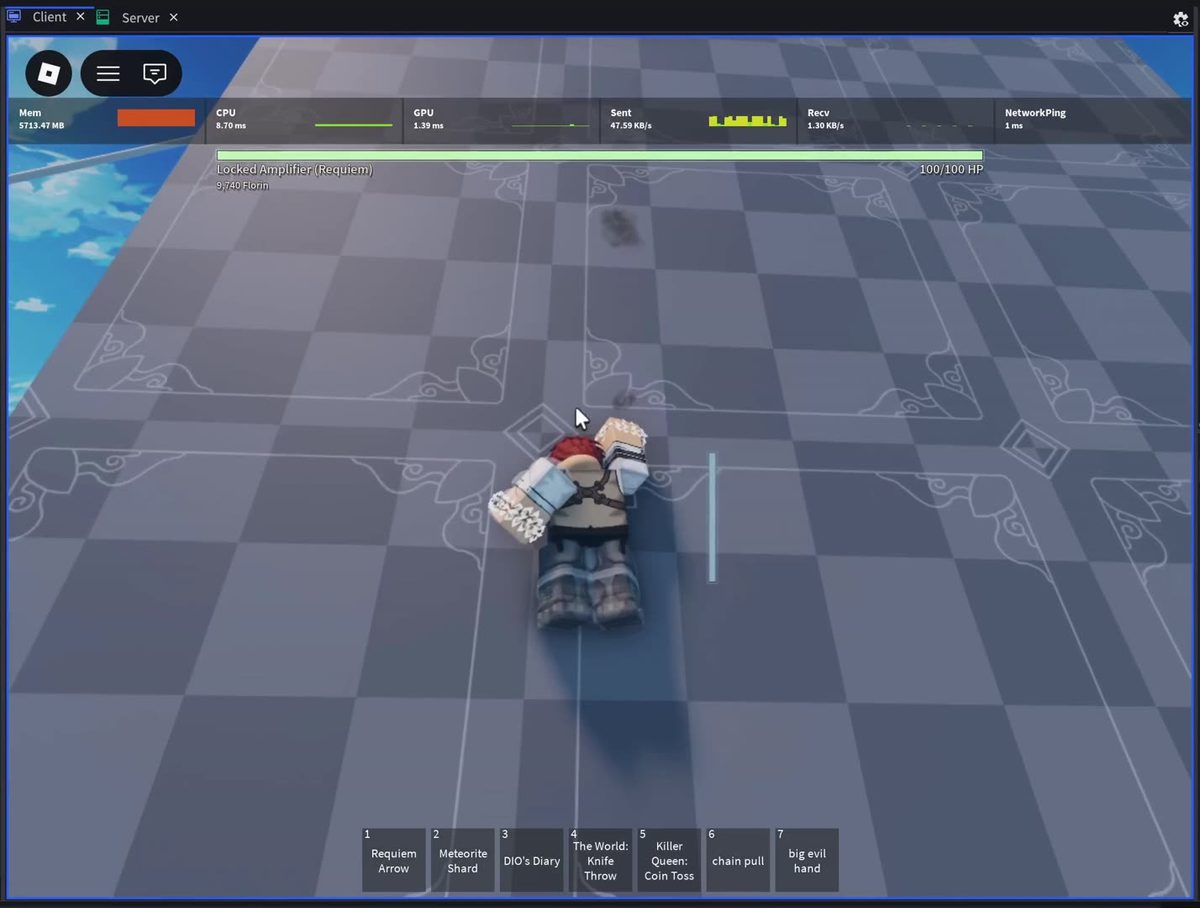The width and height of the screenshot is (1200, 908).
Task: Select hotbar slot 2 Meteorite Shard
Action: (463, 859)
